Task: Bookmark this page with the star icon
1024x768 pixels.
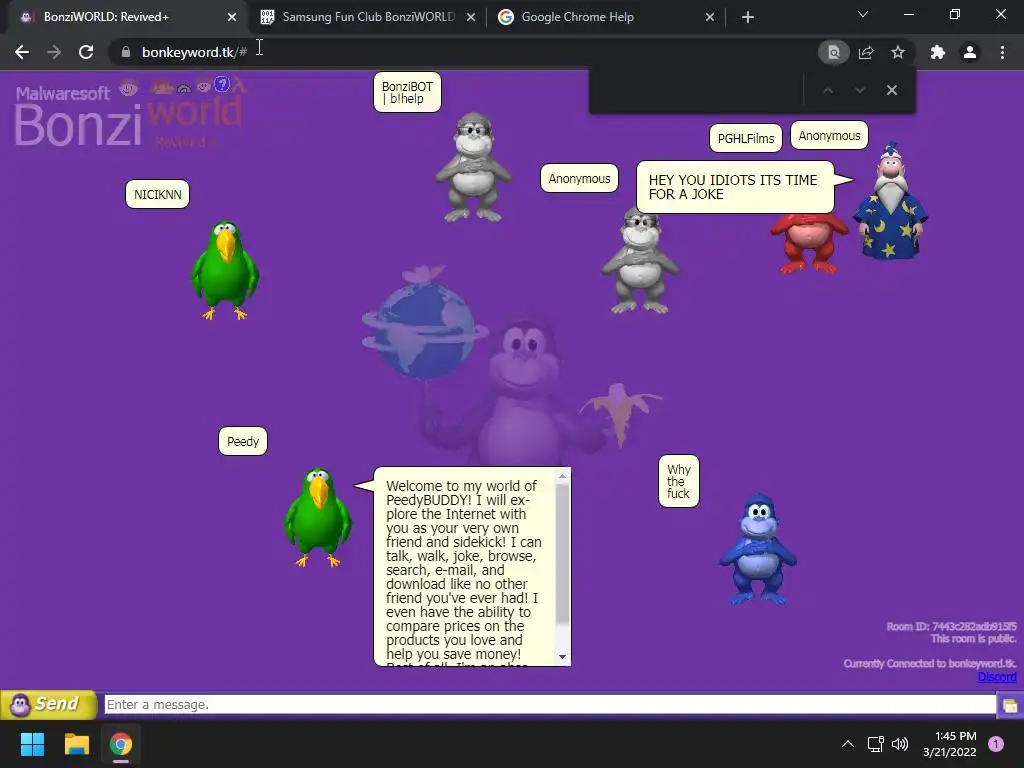Action: point(898,52)
